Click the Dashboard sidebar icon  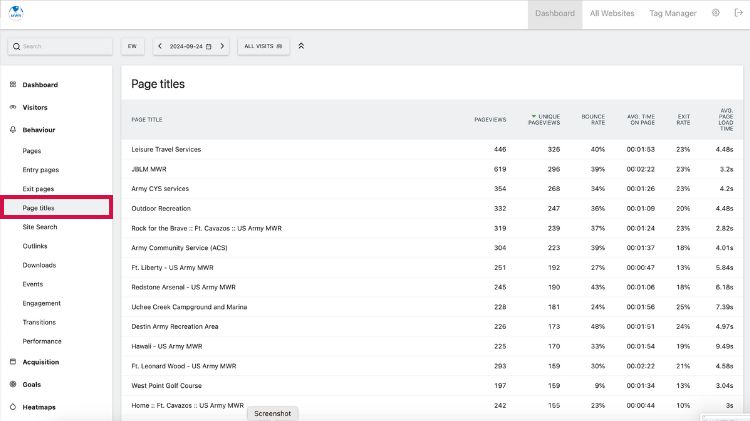click(x=13, y=84)
